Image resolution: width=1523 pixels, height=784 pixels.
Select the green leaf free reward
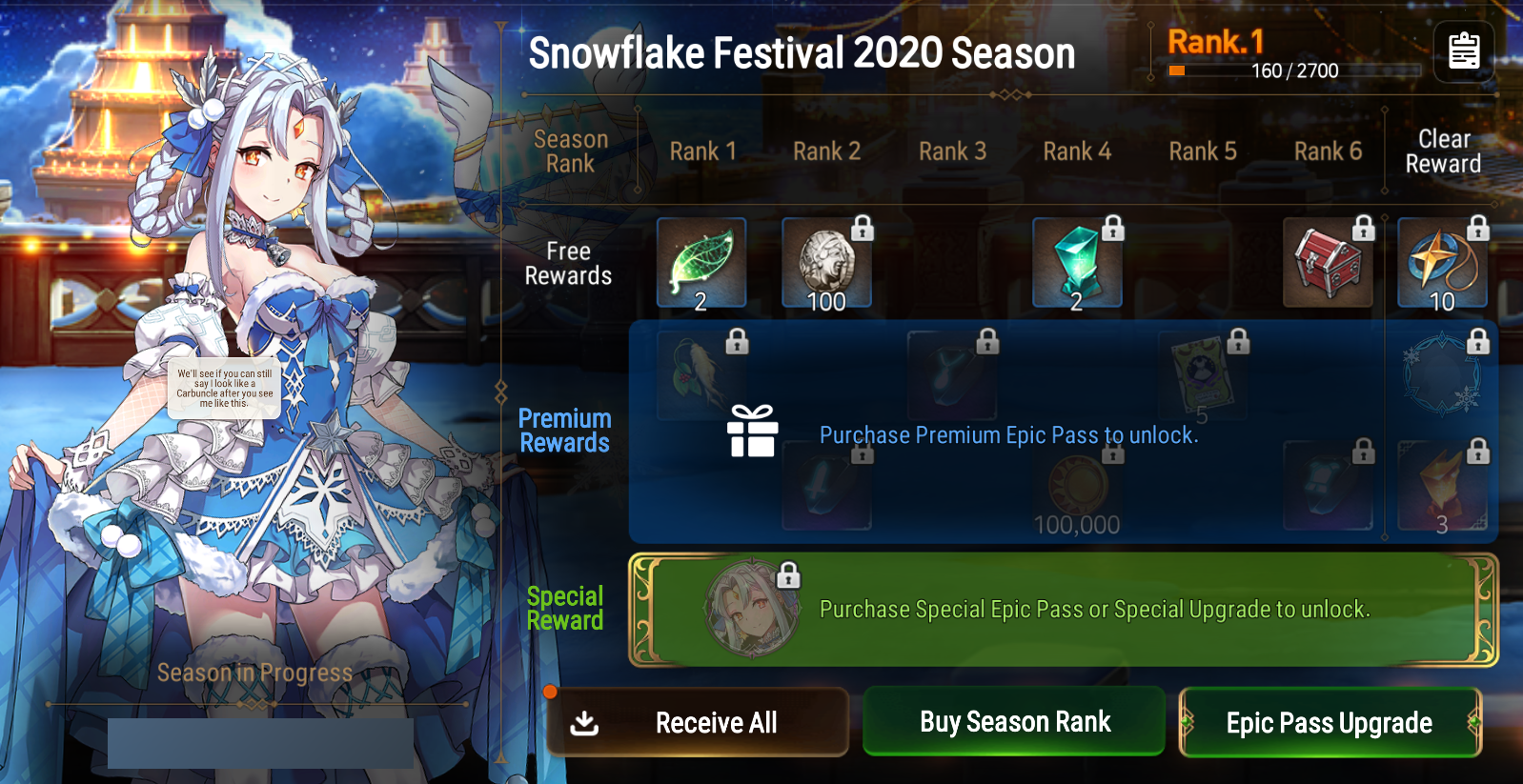coord(701,263)
